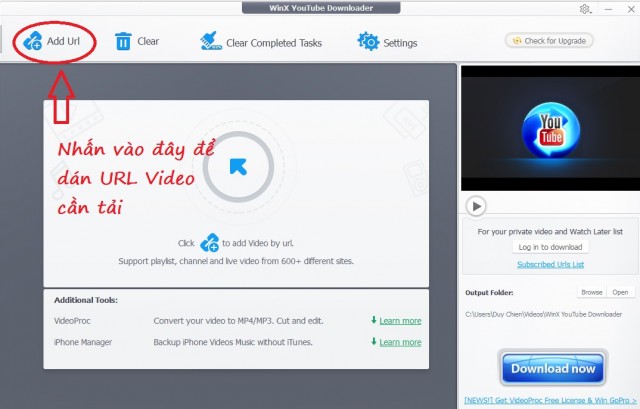
Task: Click the Clear Completed Tasks broom icon
Action: click(x=211, y=41)
